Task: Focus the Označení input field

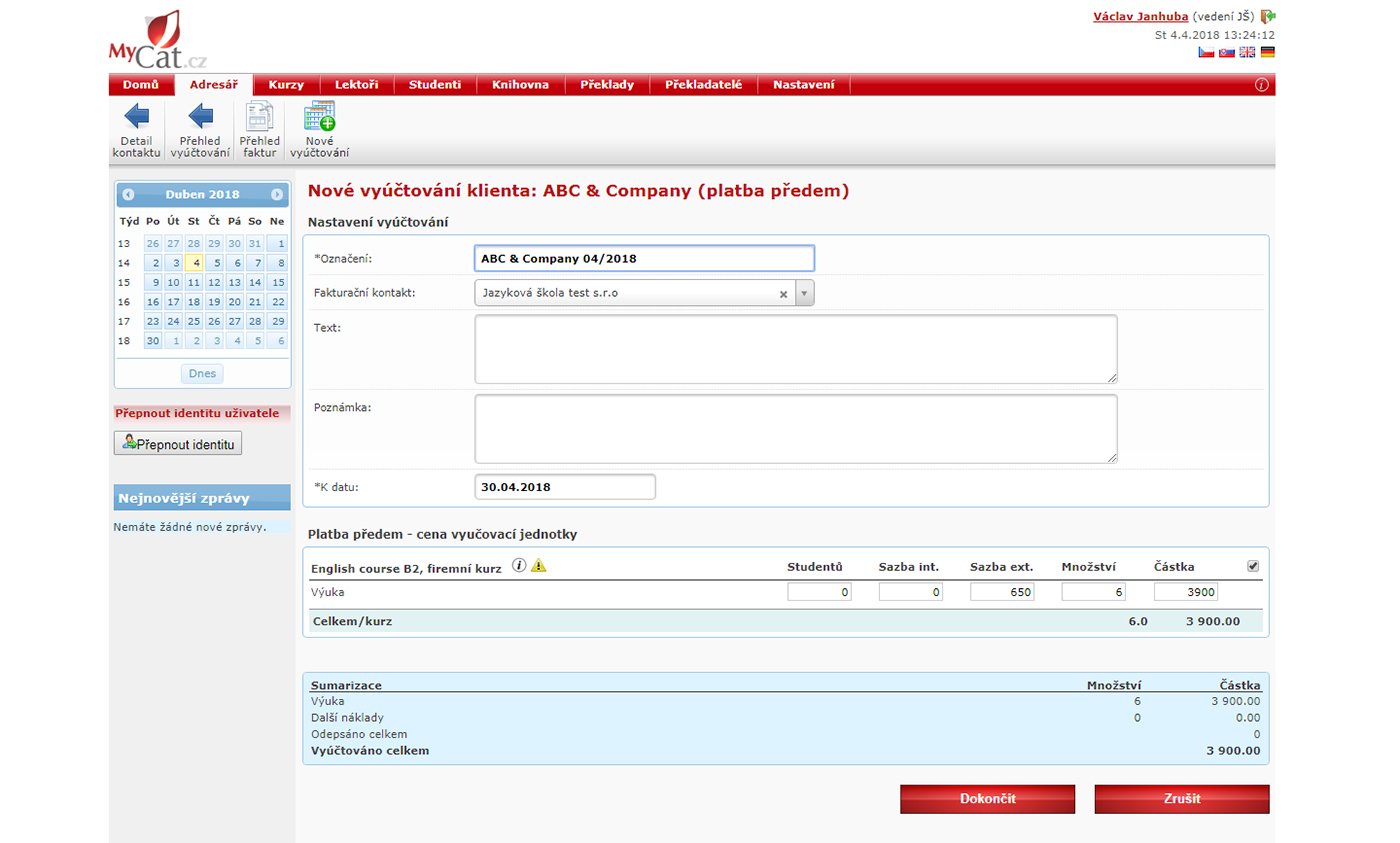Action: coord(644,258)
